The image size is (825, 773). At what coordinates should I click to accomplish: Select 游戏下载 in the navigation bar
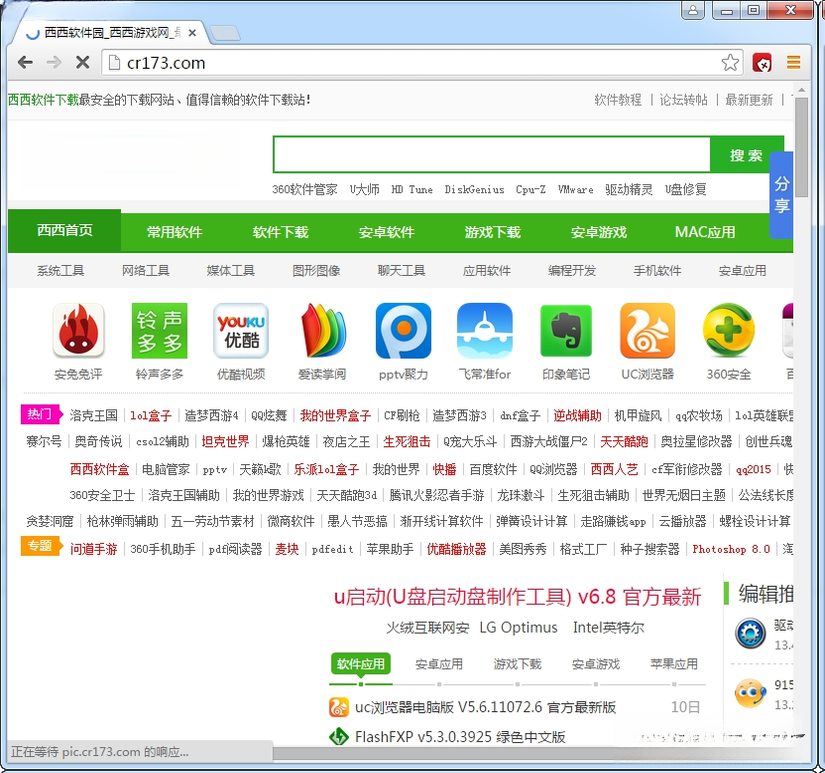pyautogui.click(x=492, y=232)
